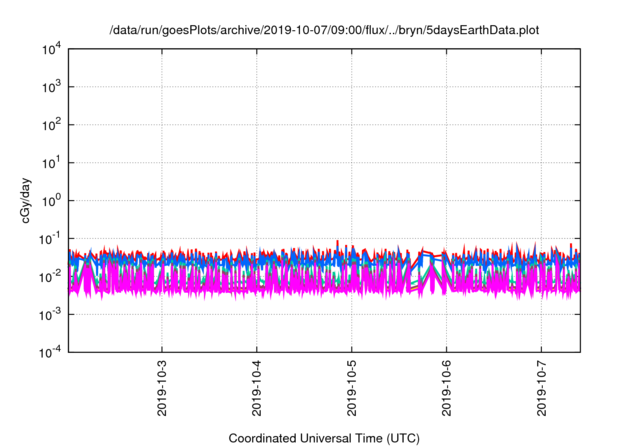Click the plot title file path text
The width and height of the screenshot is (640, 448).
click(x=324, y=30)
